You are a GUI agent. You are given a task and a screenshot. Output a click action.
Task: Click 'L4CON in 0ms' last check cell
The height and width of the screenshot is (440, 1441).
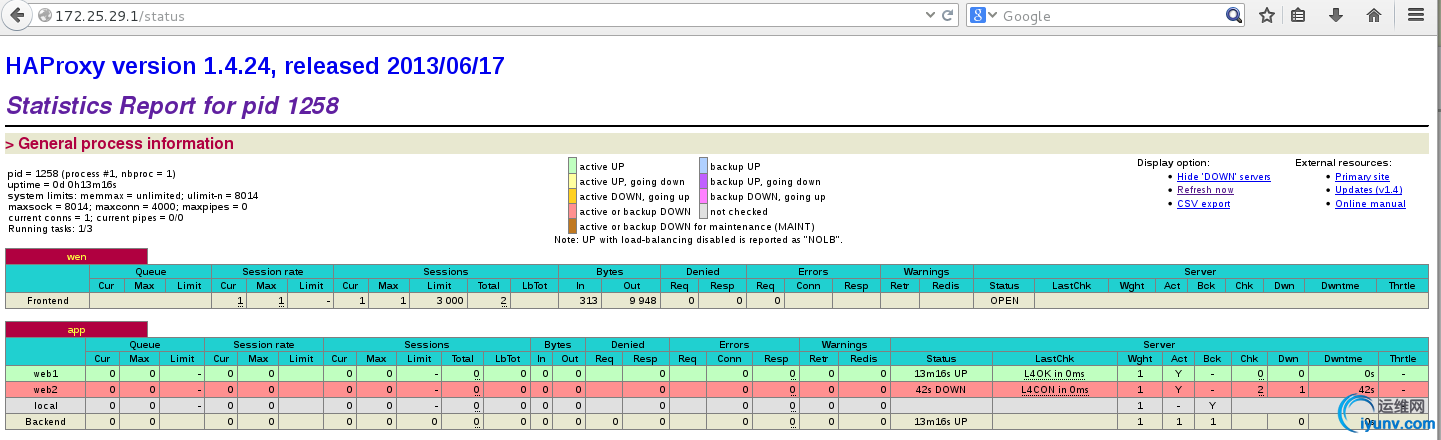[x=1054, y=389]
